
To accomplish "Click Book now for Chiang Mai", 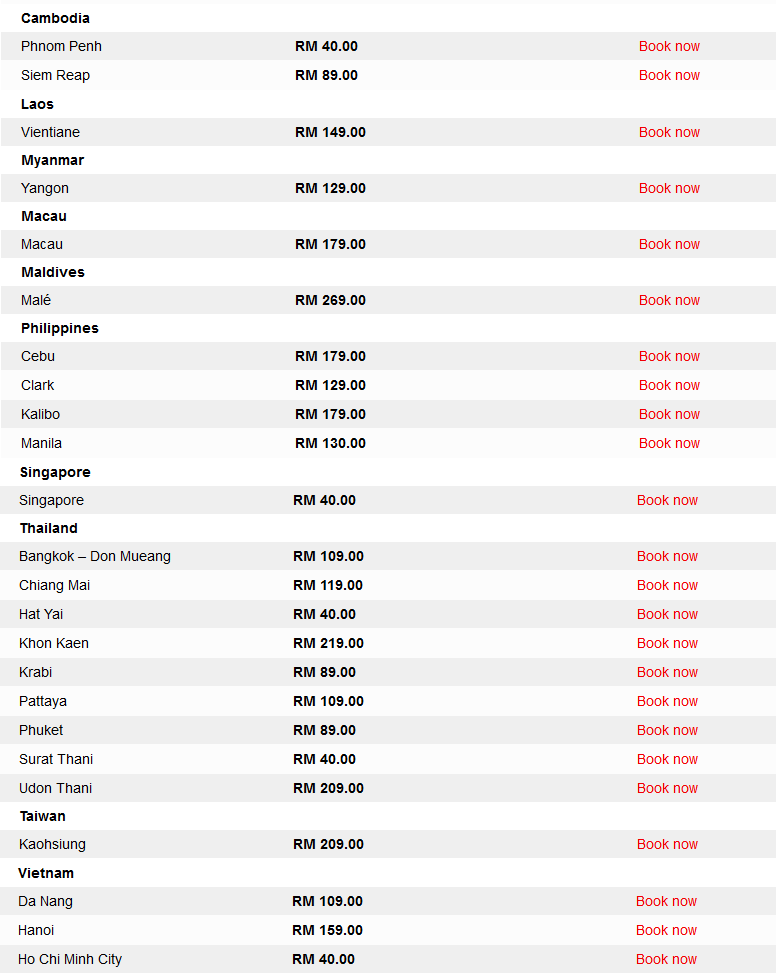I will click(x=667, y=585).
